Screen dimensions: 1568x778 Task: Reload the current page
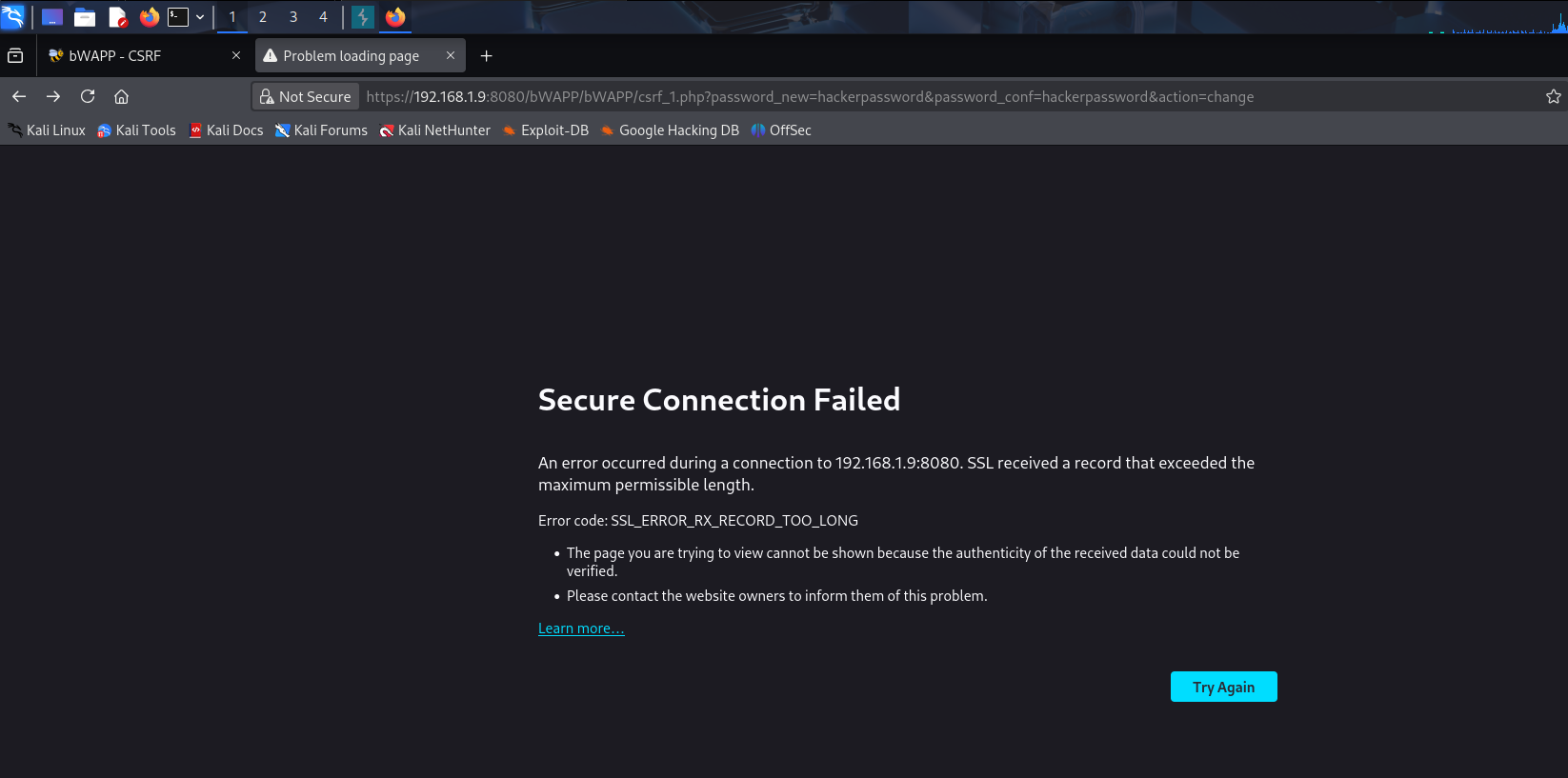[x=88, y=96]
